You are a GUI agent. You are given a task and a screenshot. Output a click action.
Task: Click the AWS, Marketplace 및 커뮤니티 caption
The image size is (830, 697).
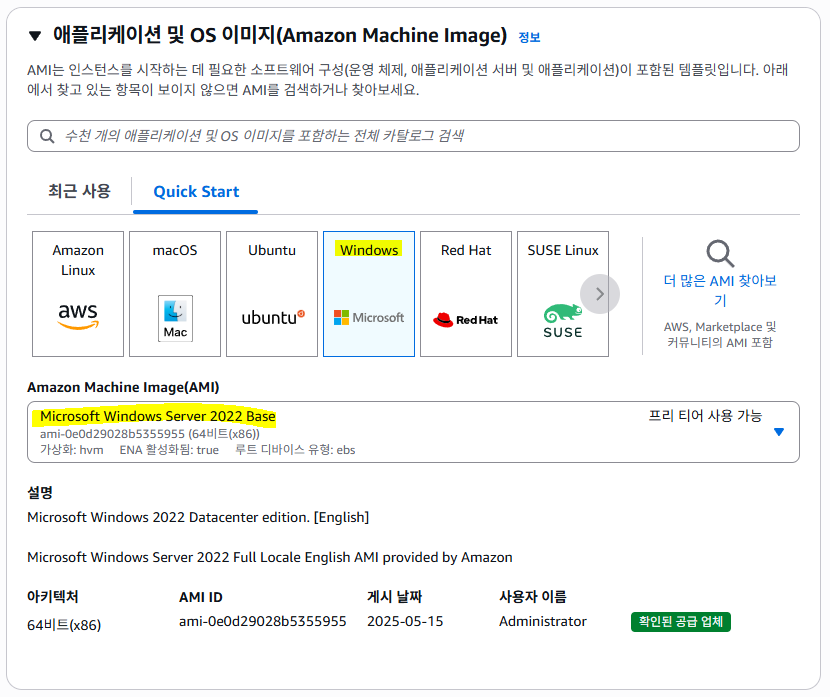coord(720,334)
